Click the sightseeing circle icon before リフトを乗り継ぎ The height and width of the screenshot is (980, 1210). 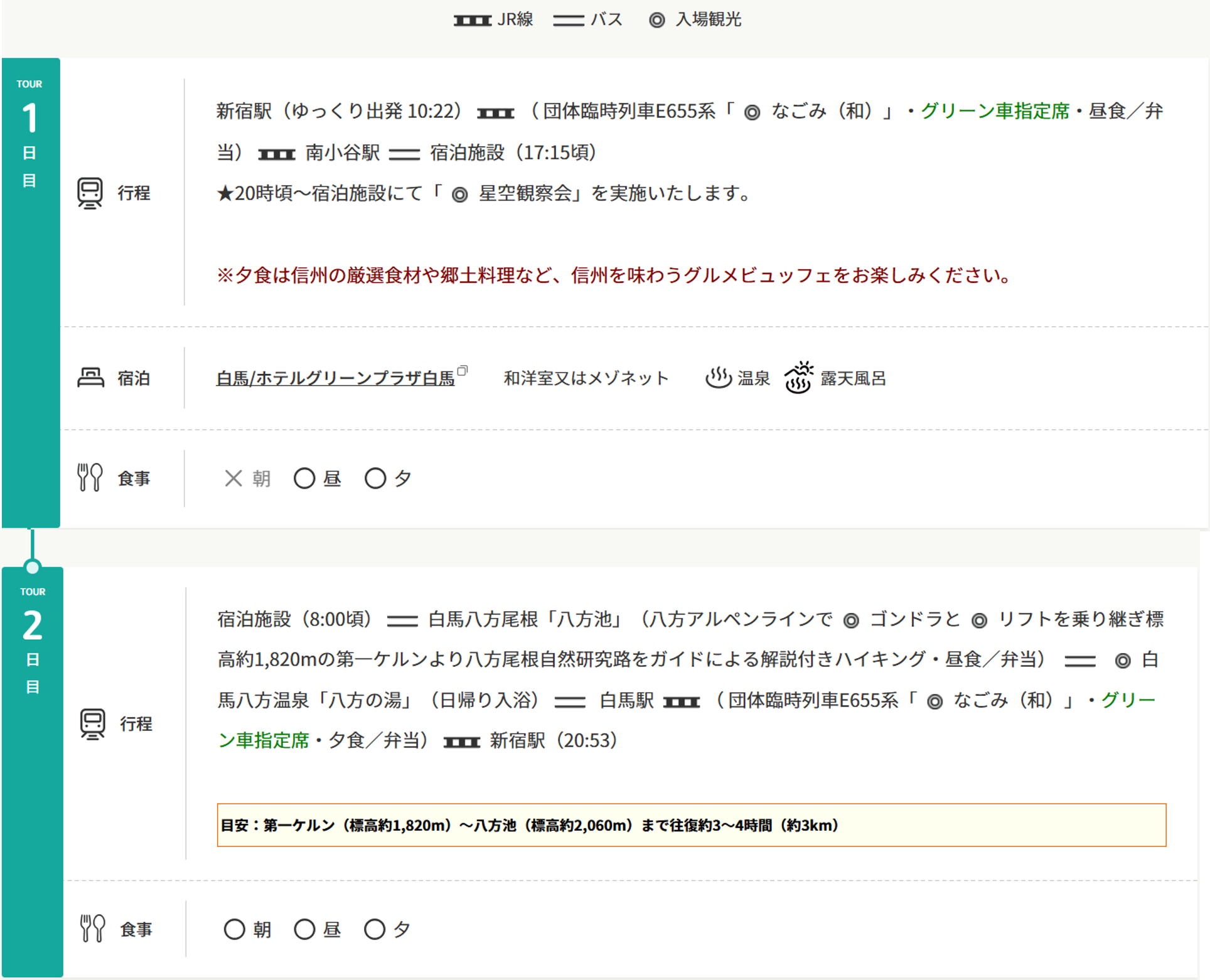[x=979, y=620]
